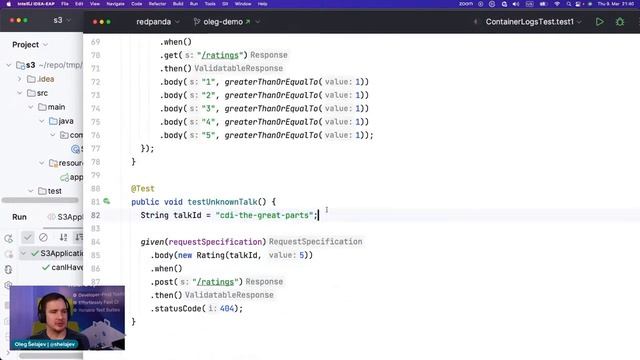The height and width of the screenshot is (360, 640).
Task: Open the Project view dropdown
Action: [x=30, y=44]
